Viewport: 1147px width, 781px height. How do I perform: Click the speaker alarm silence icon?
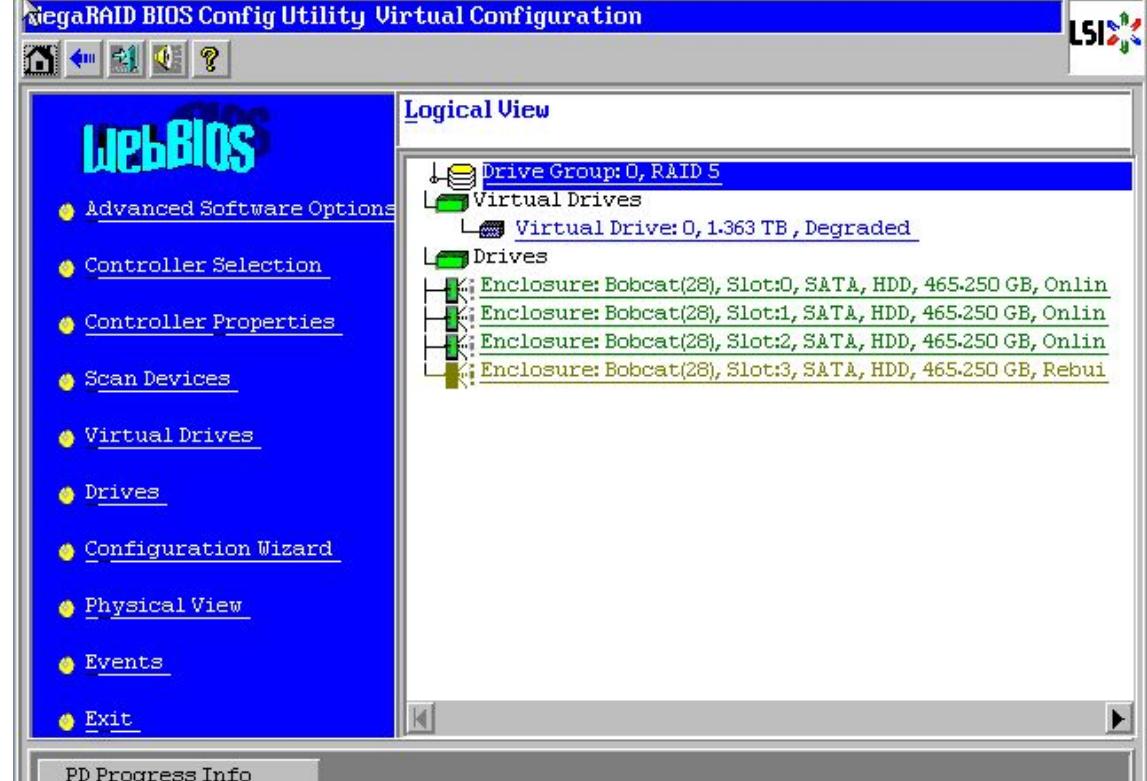[168, 59]
